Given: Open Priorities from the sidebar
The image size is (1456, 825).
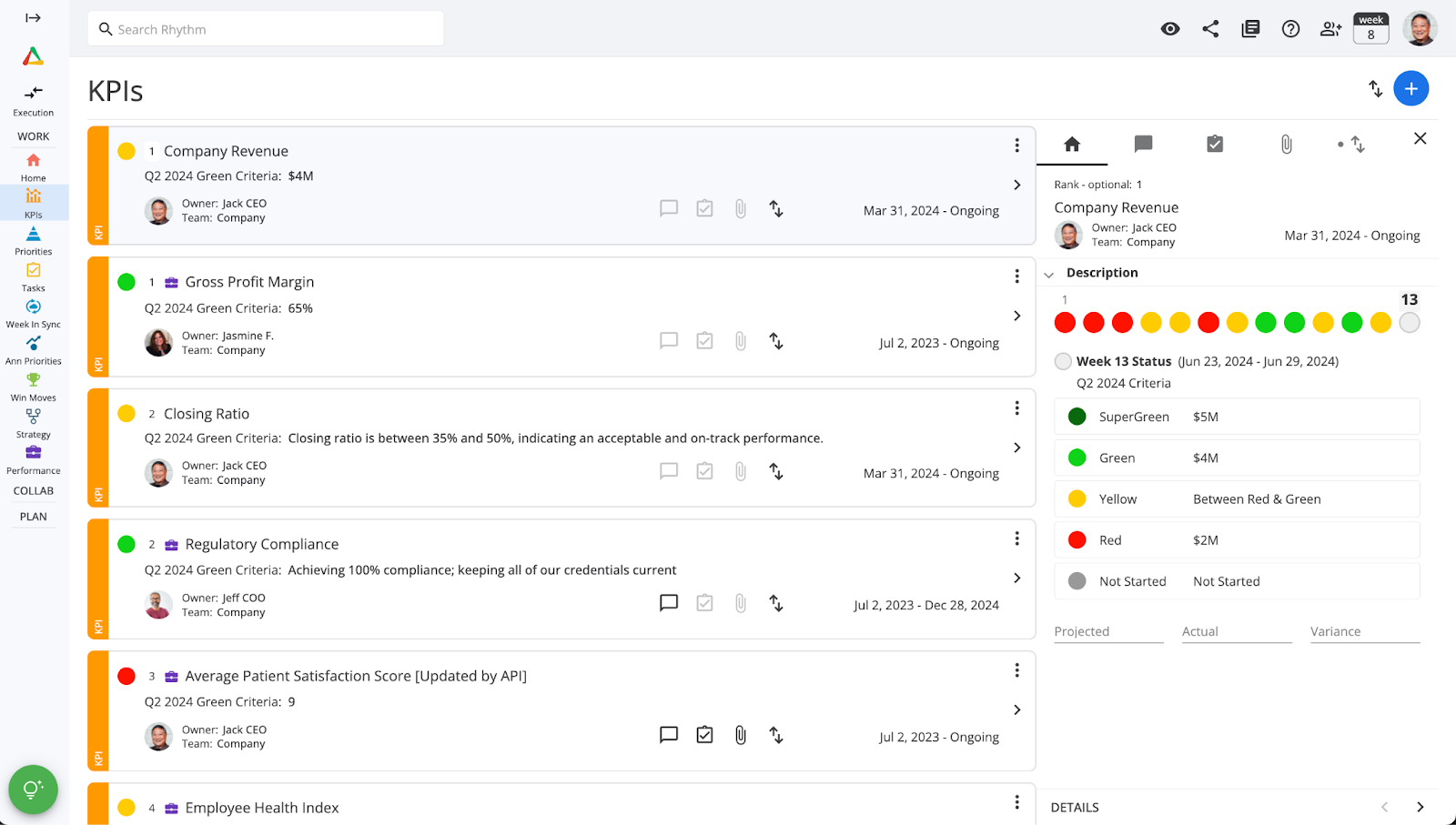Looking at the screenshot, I should 34,241.
